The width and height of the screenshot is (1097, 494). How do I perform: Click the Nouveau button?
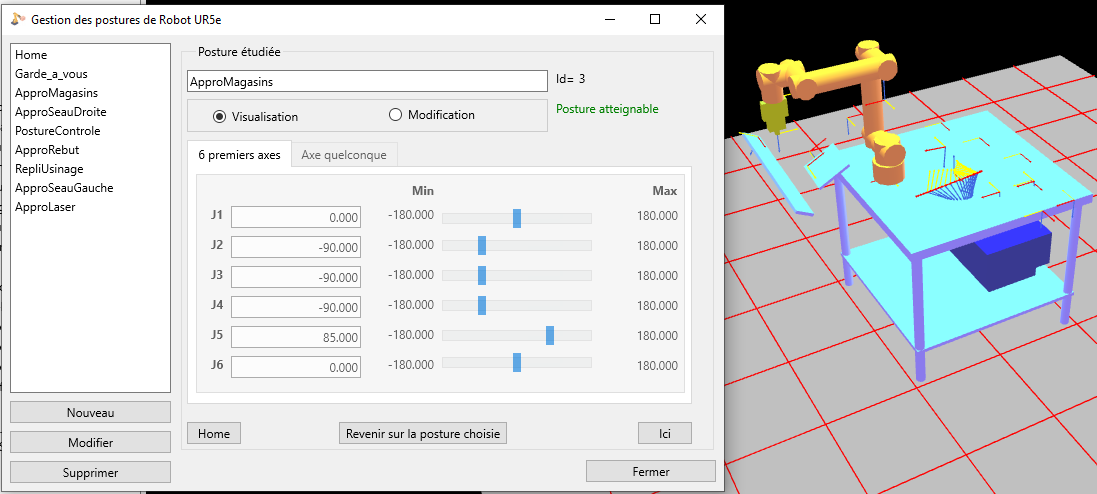[90, 413]
